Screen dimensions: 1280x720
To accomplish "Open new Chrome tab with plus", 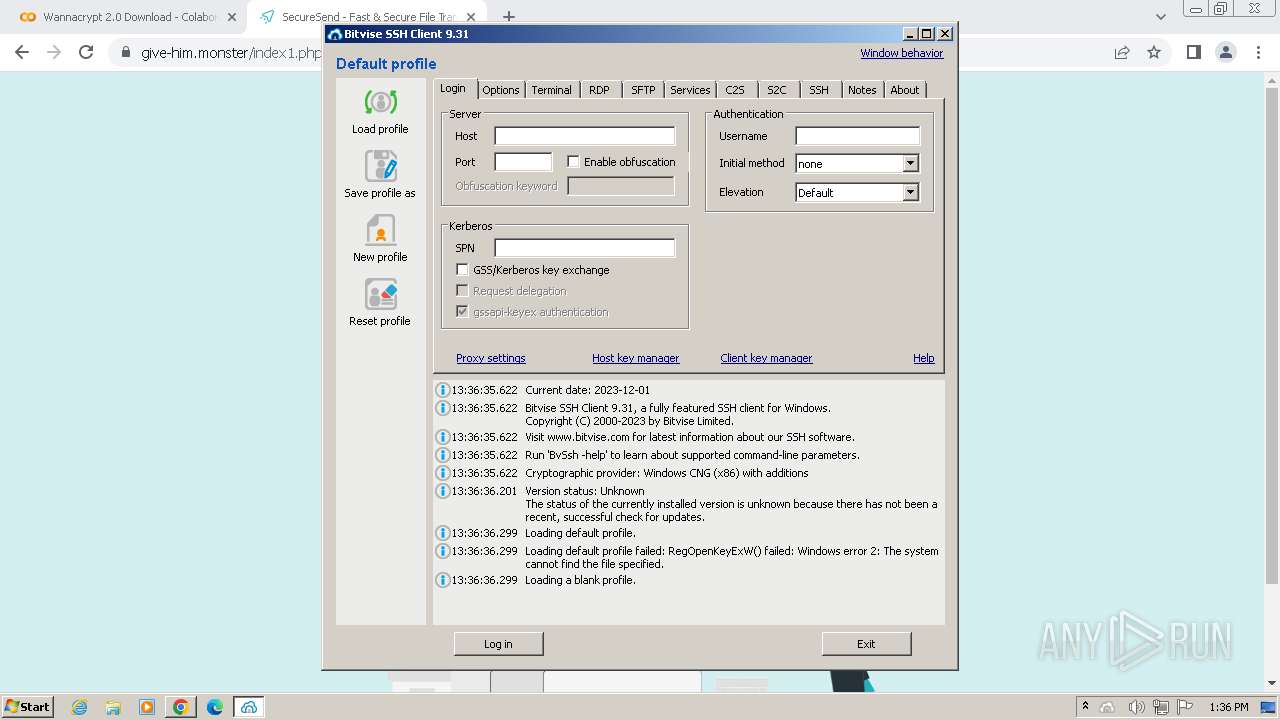I will [x=509, y=17].
